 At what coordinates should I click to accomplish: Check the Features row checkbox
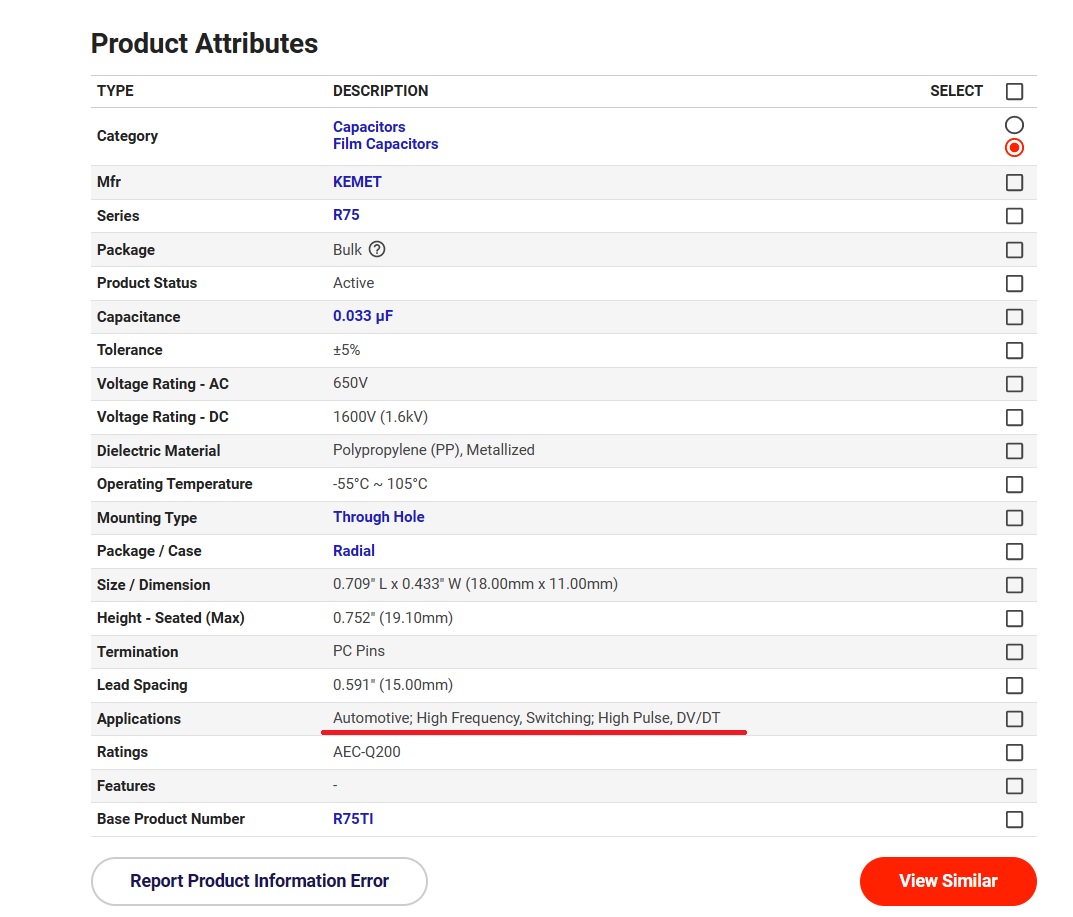point(1014,786)
